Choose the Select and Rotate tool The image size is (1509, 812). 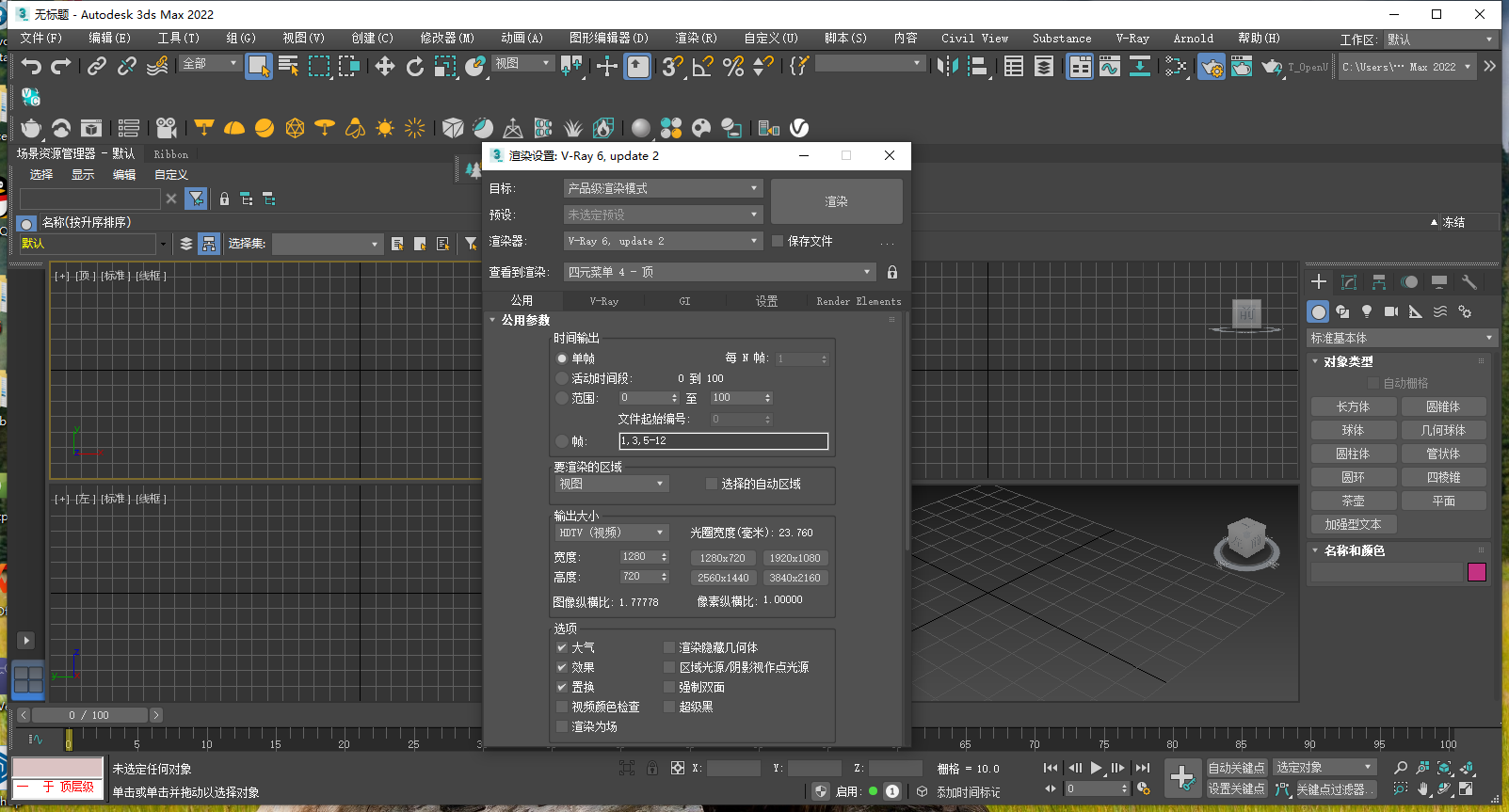click(414, 66)
